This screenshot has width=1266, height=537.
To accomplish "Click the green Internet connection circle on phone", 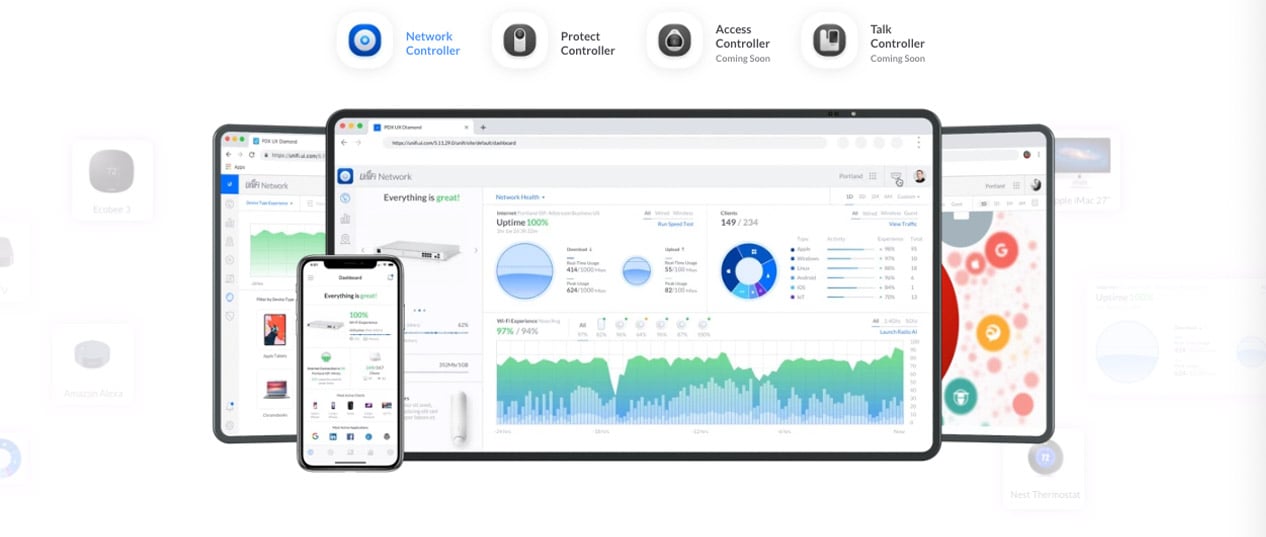I will 325,358.
